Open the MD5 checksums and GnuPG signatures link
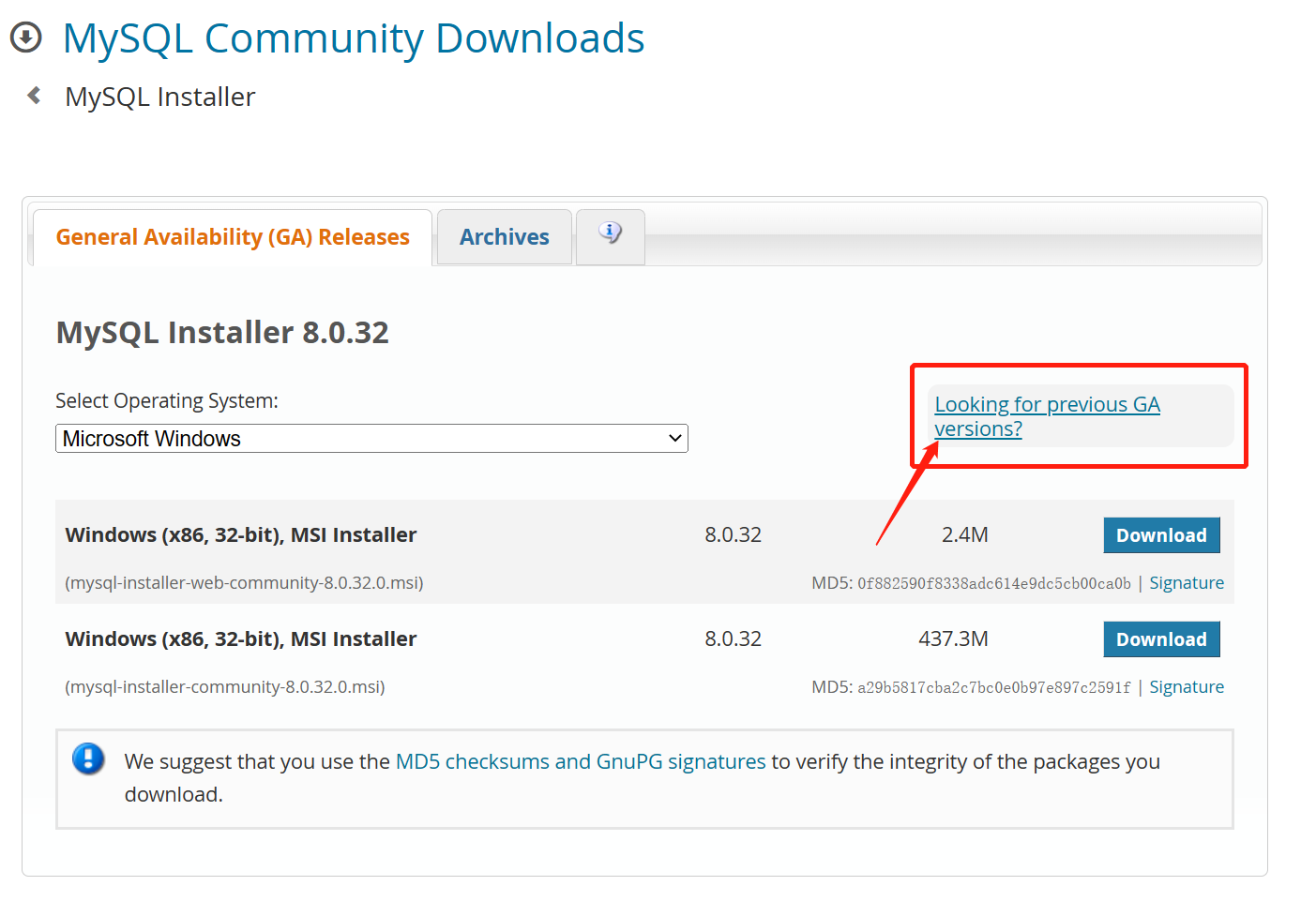The width and height of the screenshot is (1316, 901). (580, 760)
